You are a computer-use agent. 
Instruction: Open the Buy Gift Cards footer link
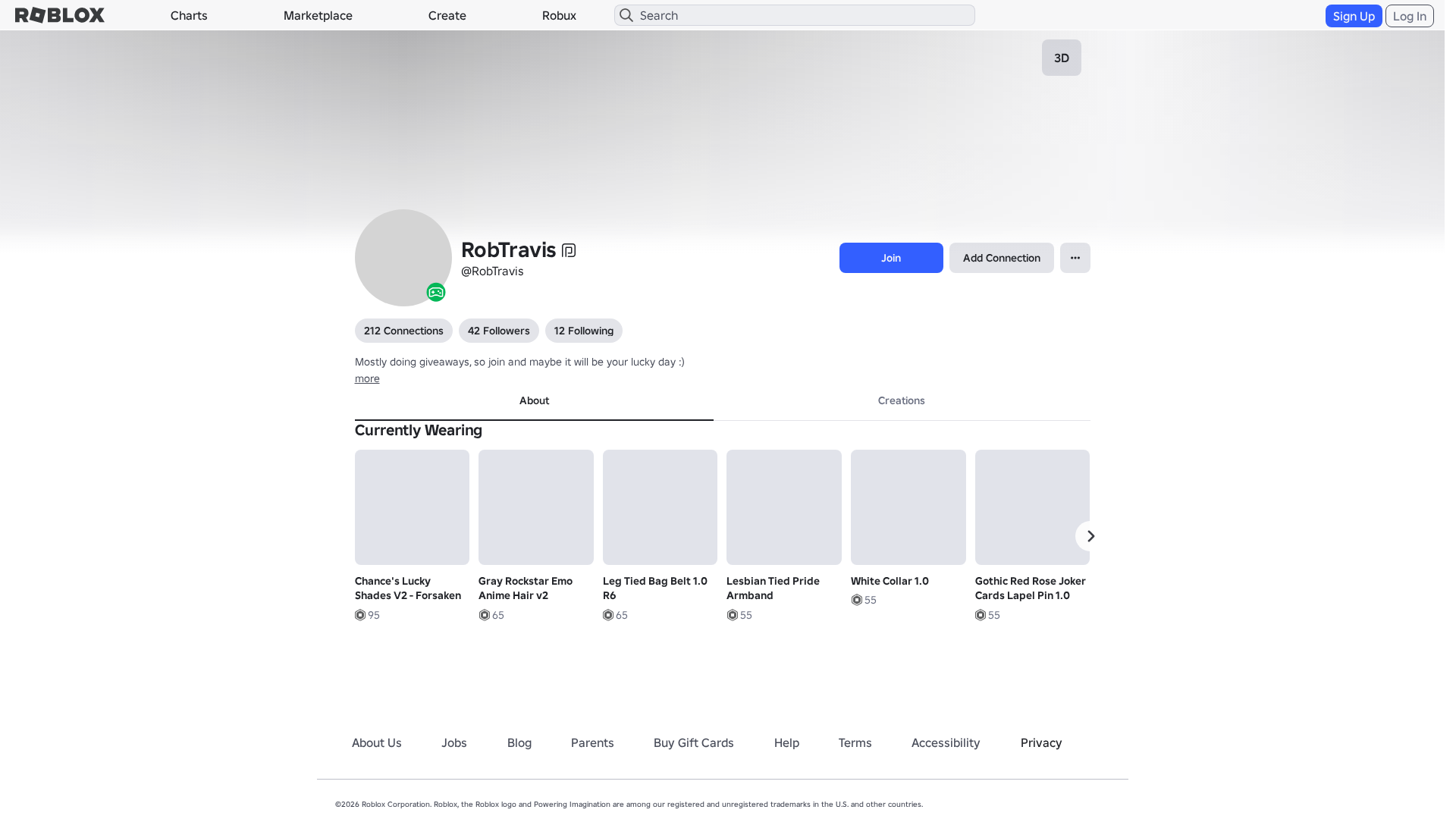694,743
